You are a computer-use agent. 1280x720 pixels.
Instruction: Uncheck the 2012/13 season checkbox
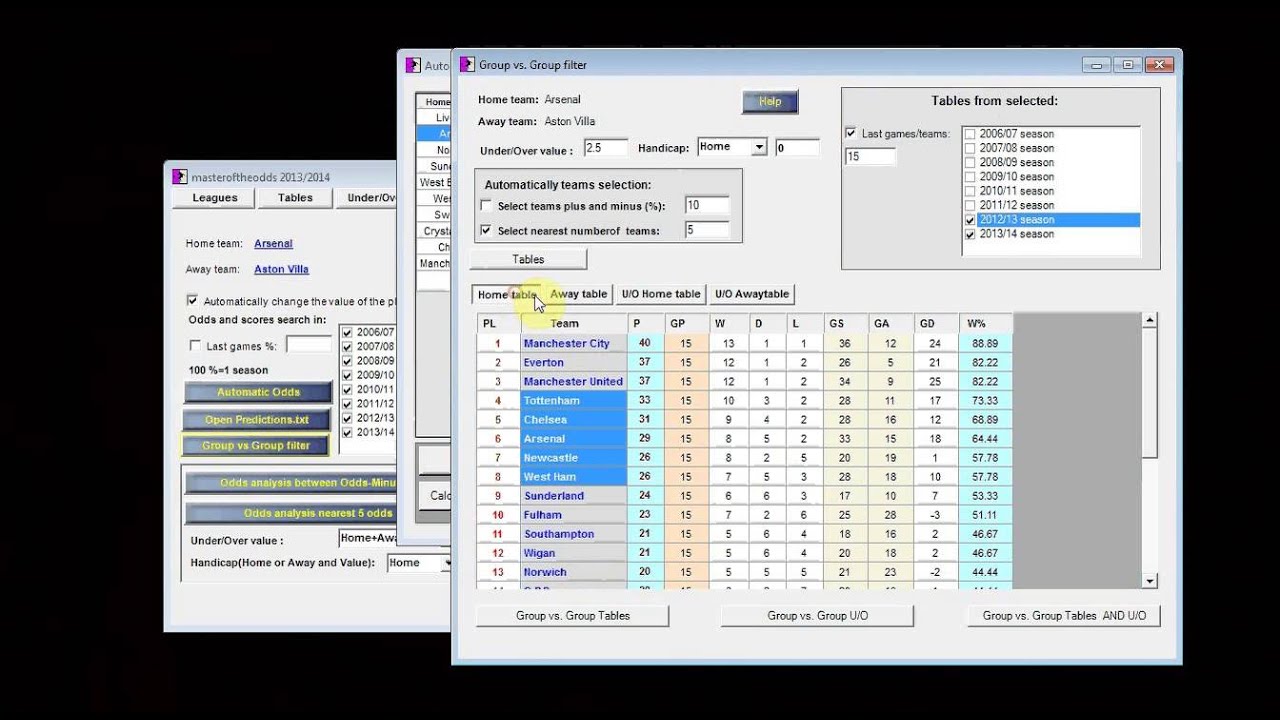[970, 220]
